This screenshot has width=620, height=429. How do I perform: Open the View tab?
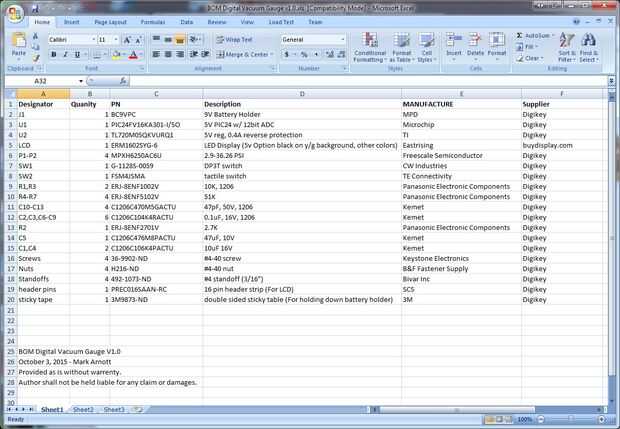[x=247, y=22]
